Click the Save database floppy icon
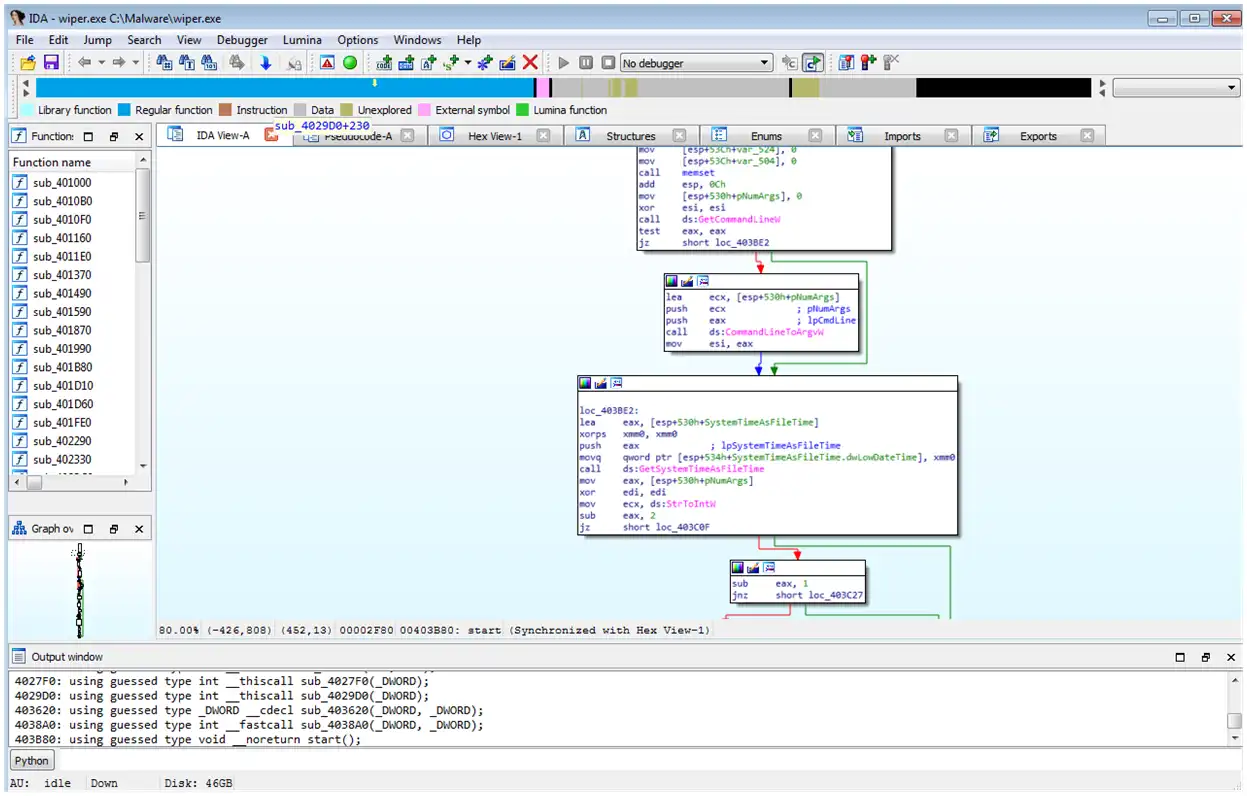Viewport: 1247px width, 796px height. [x=50, y=63]
